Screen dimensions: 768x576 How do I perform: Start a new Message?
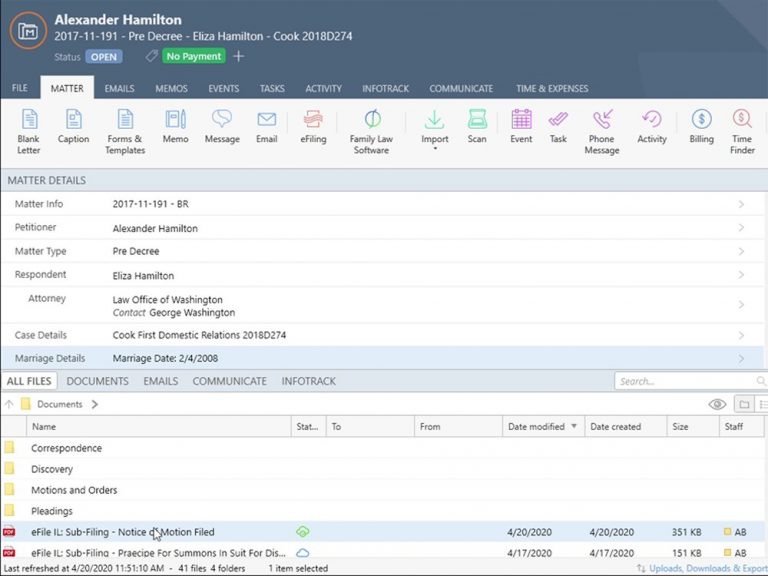[222, 126]
